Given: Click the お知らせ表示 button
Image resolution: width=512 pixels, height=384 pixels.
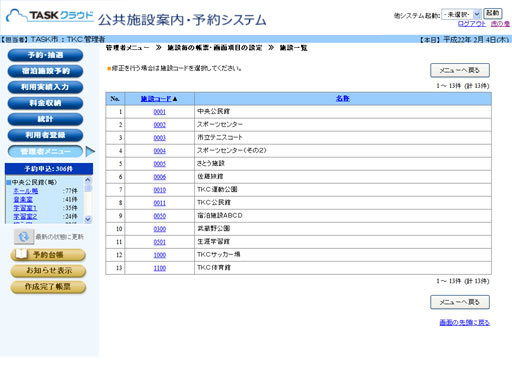Looking at the screenshot, I should 48,271.
